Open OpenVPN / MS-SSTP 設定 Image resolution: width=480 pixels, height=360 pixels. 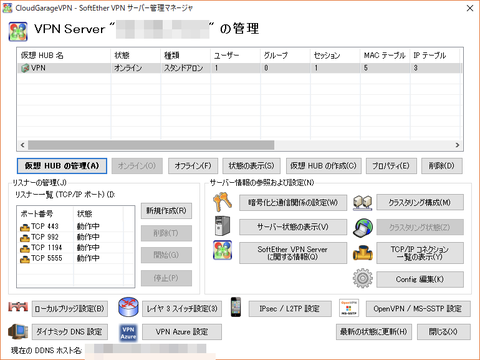(x=418, y=309)
